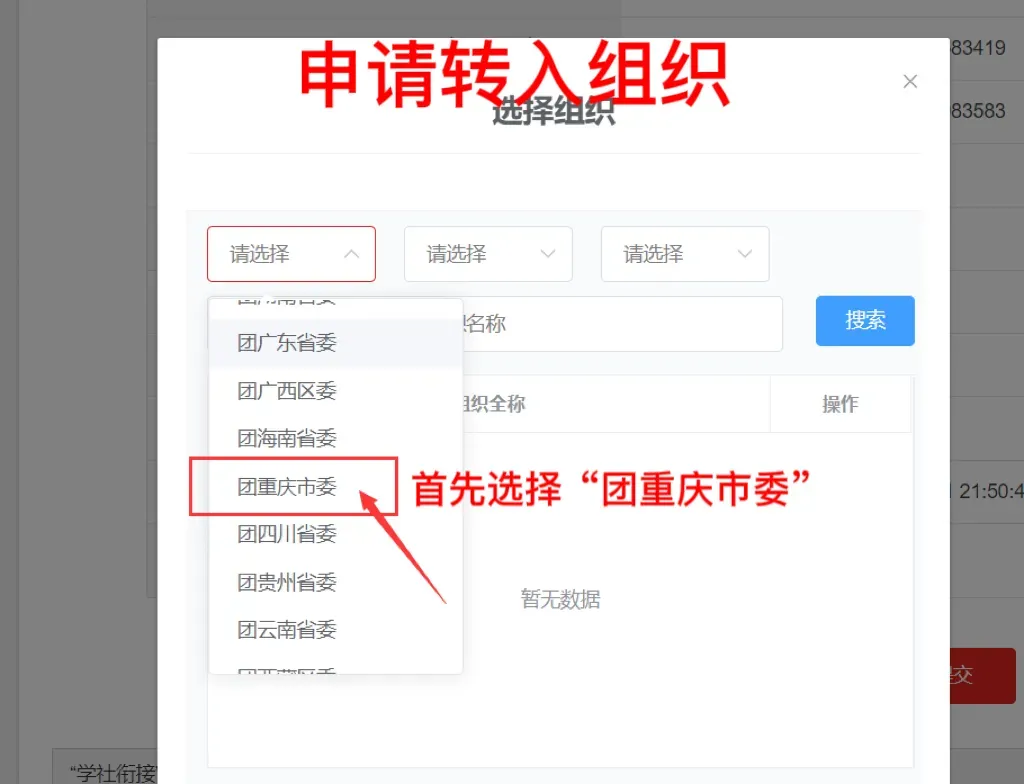This screenshot has width=1024, height=784.
Task: Select 团贵州省委 in the dropdown
Action: pos(288,582)
